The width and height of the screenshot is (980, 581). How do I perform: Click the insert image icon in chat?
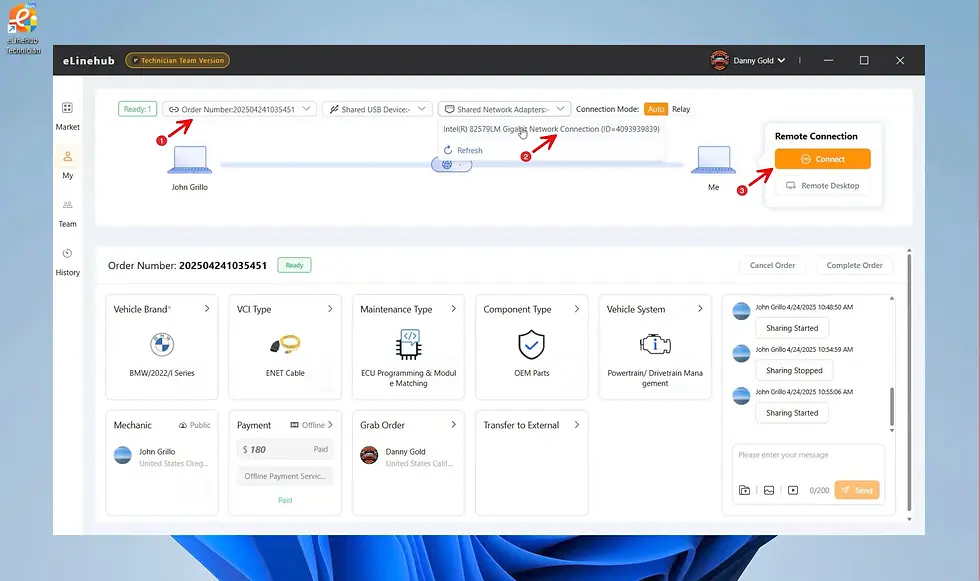point(769,490)
